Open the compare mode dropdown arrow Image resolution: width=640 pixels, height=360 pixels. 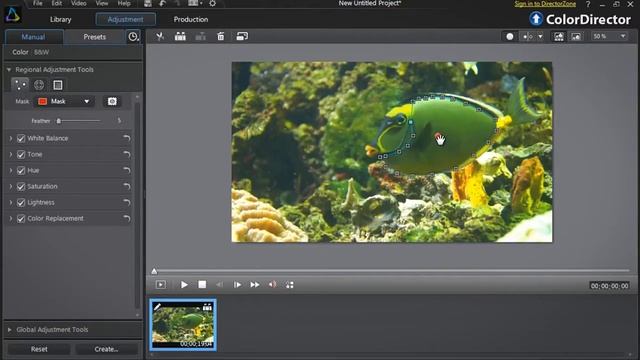click(x=540, y=37)
